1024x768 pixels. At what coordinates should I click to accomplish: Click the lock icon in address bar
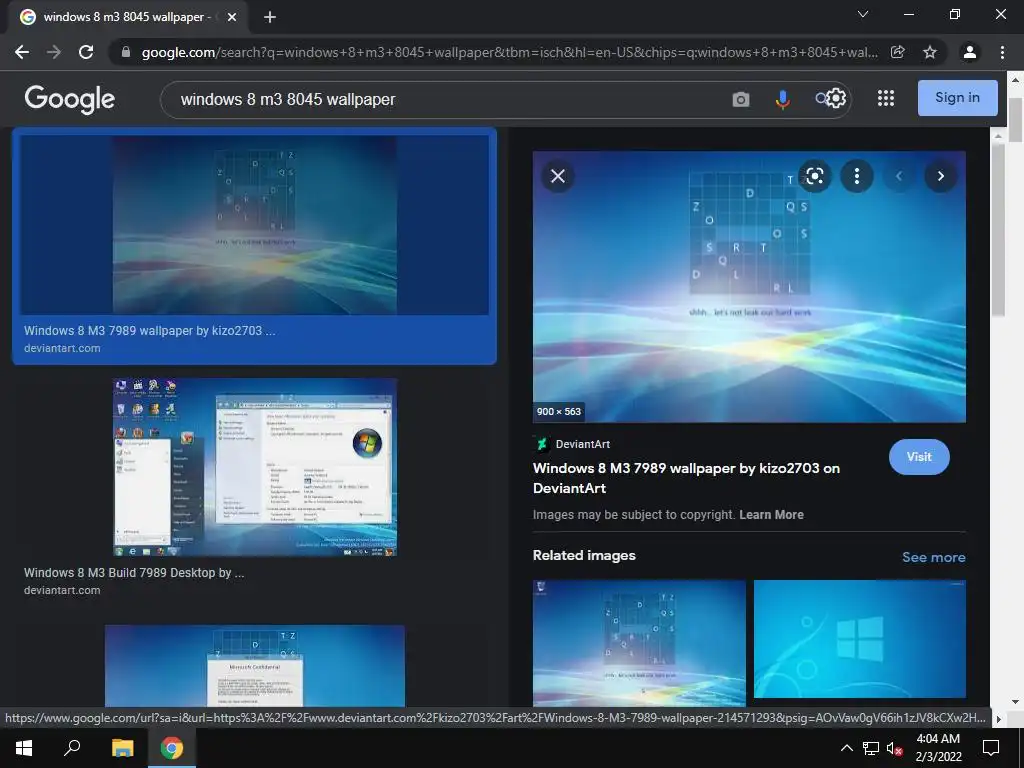click(126, 52)
